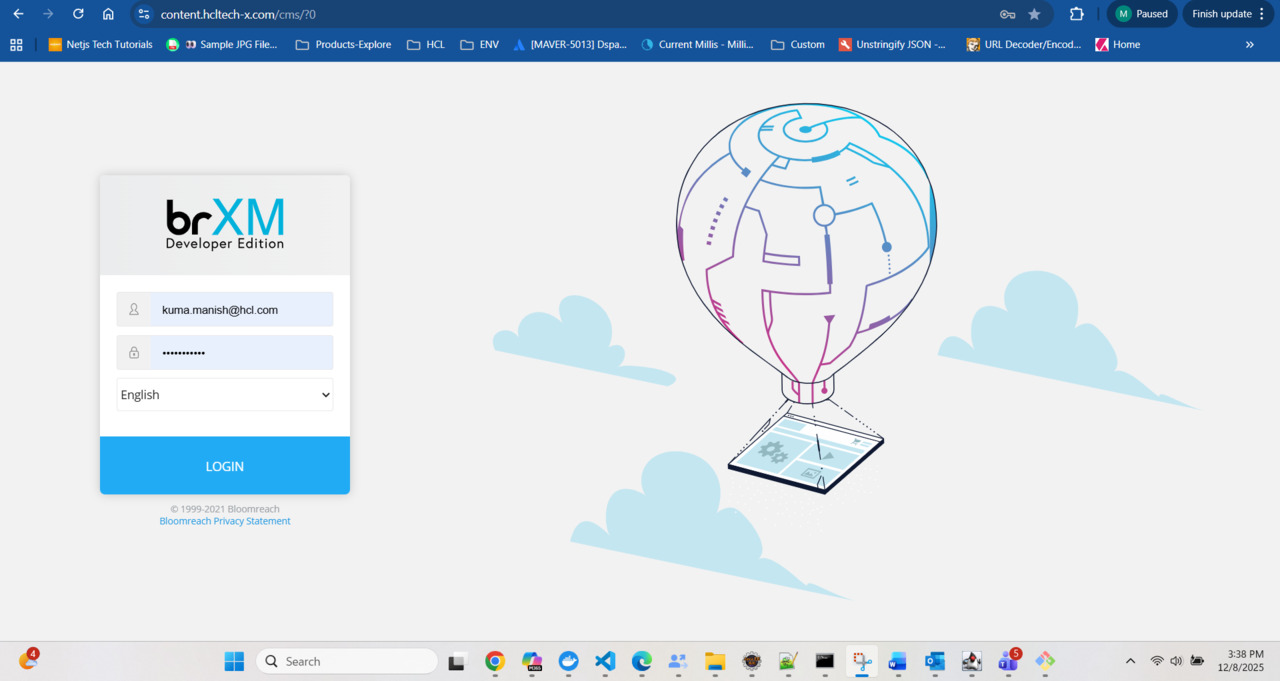Bookmark this page with the star
Viewport: 1280px width, 681px height.
coord(1034,14)
